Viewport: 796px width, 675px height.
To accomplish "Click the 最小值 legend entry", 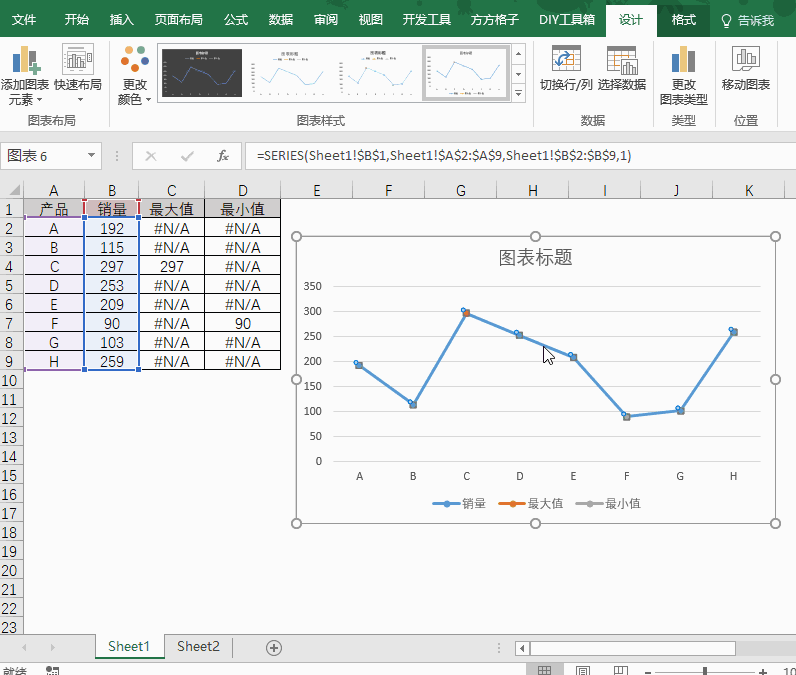I will point(608,503).
